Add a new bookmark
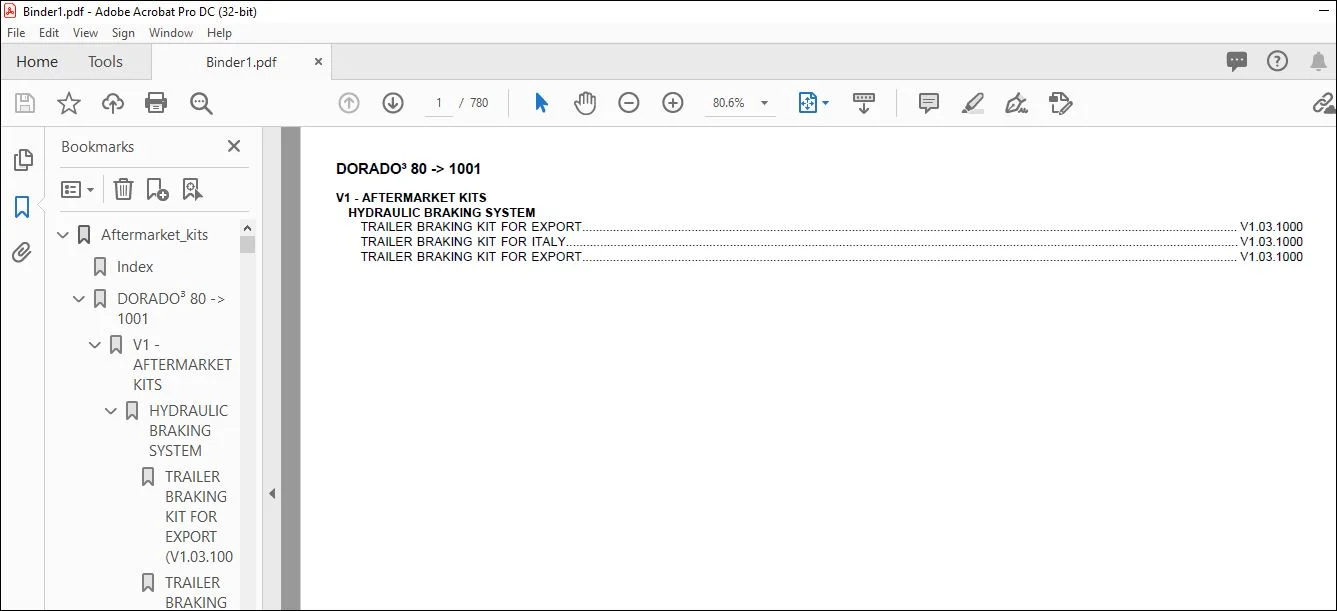The height and width of the screenshot is (611, 1337). pyautogui.click(x=157, y=189)
